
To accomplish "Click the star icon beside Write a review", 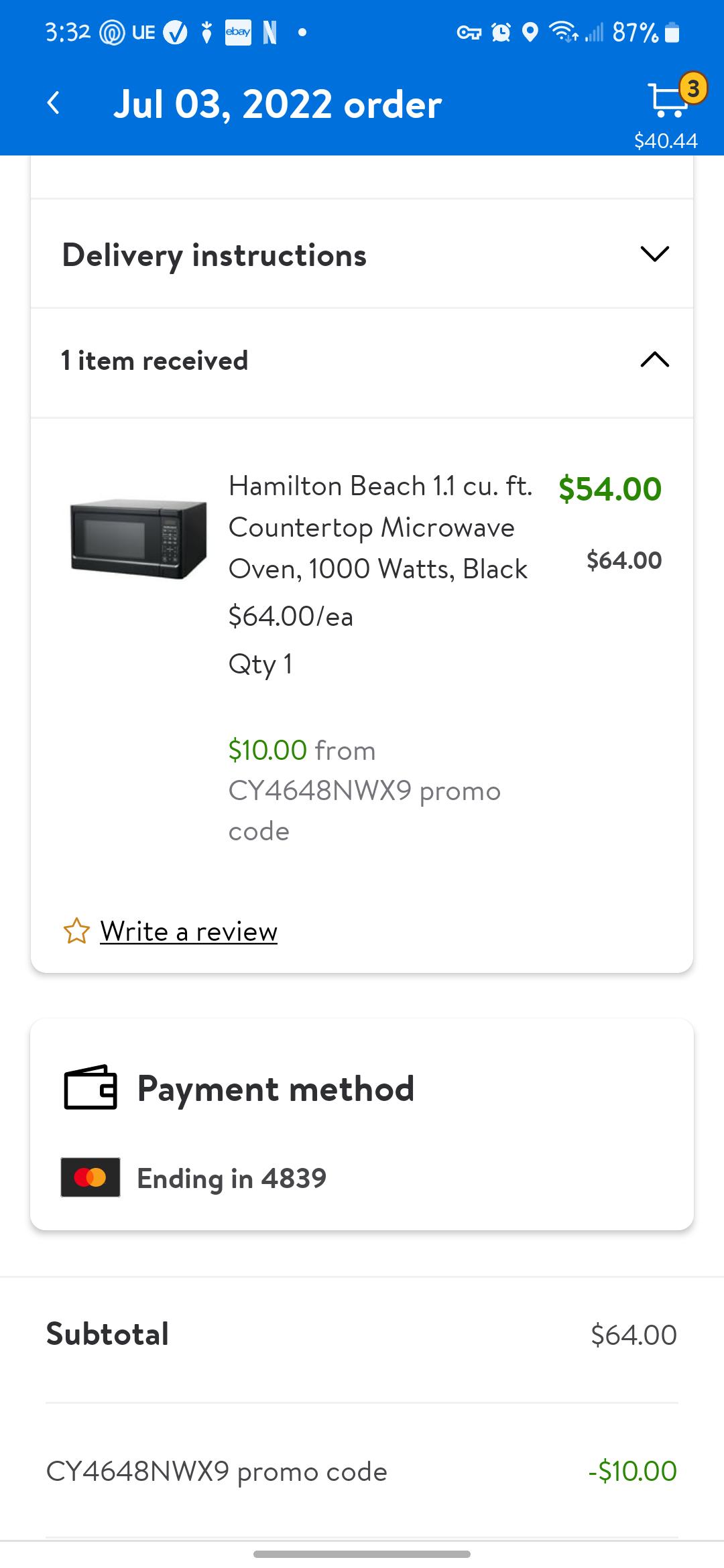I will pos(76,931).
